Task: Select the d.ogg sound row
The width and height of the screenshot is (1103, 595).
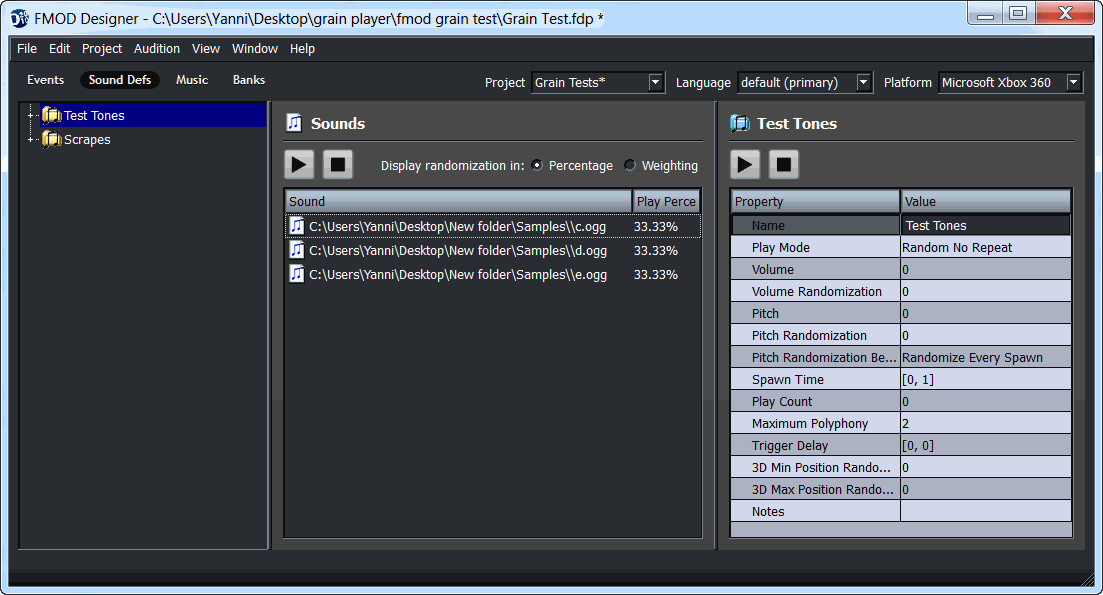Action: pos(493,250)
